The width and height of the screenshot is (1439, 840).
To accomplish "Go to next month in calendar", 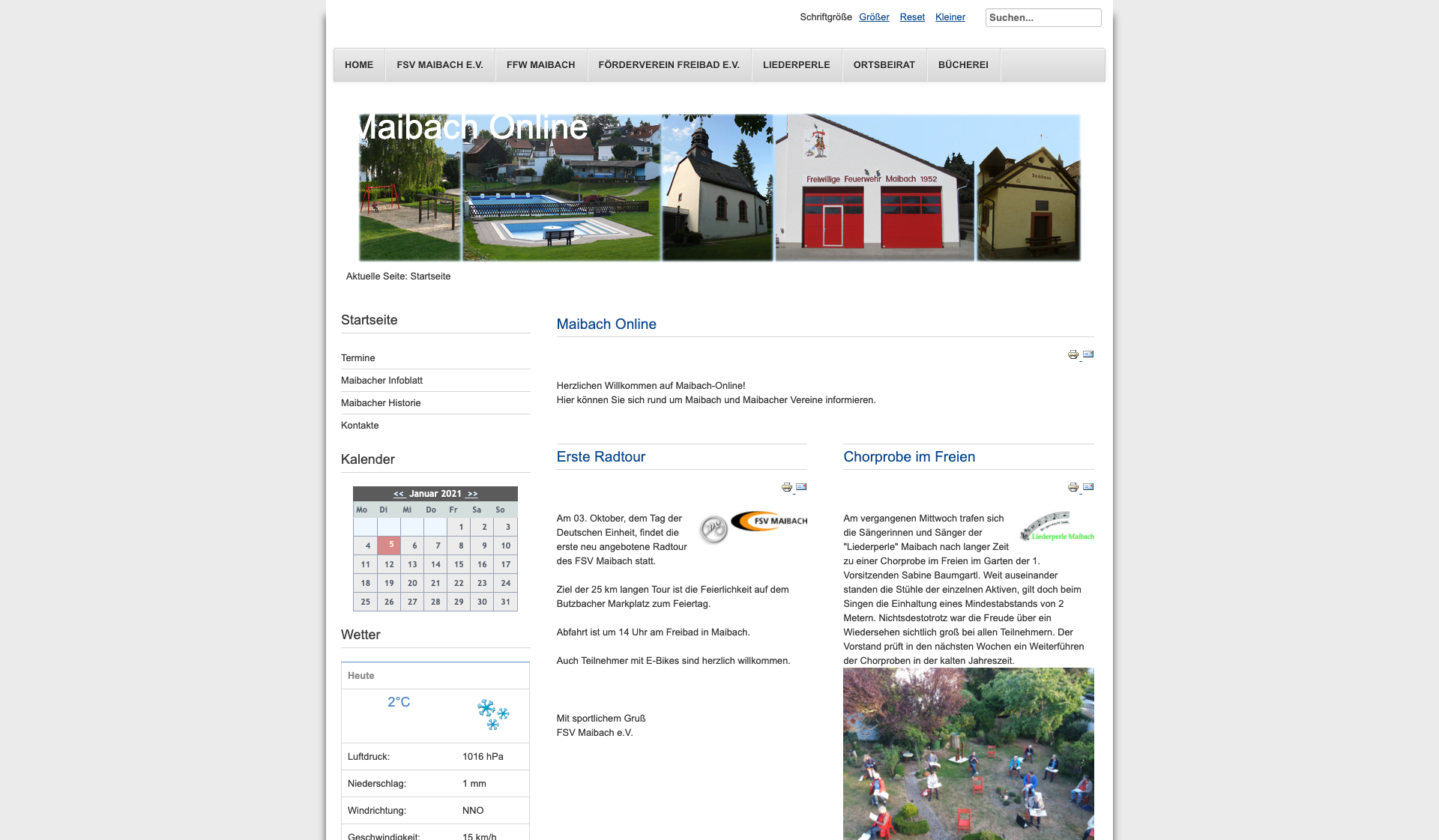I will pyautogui.click(x=472, y=494).
